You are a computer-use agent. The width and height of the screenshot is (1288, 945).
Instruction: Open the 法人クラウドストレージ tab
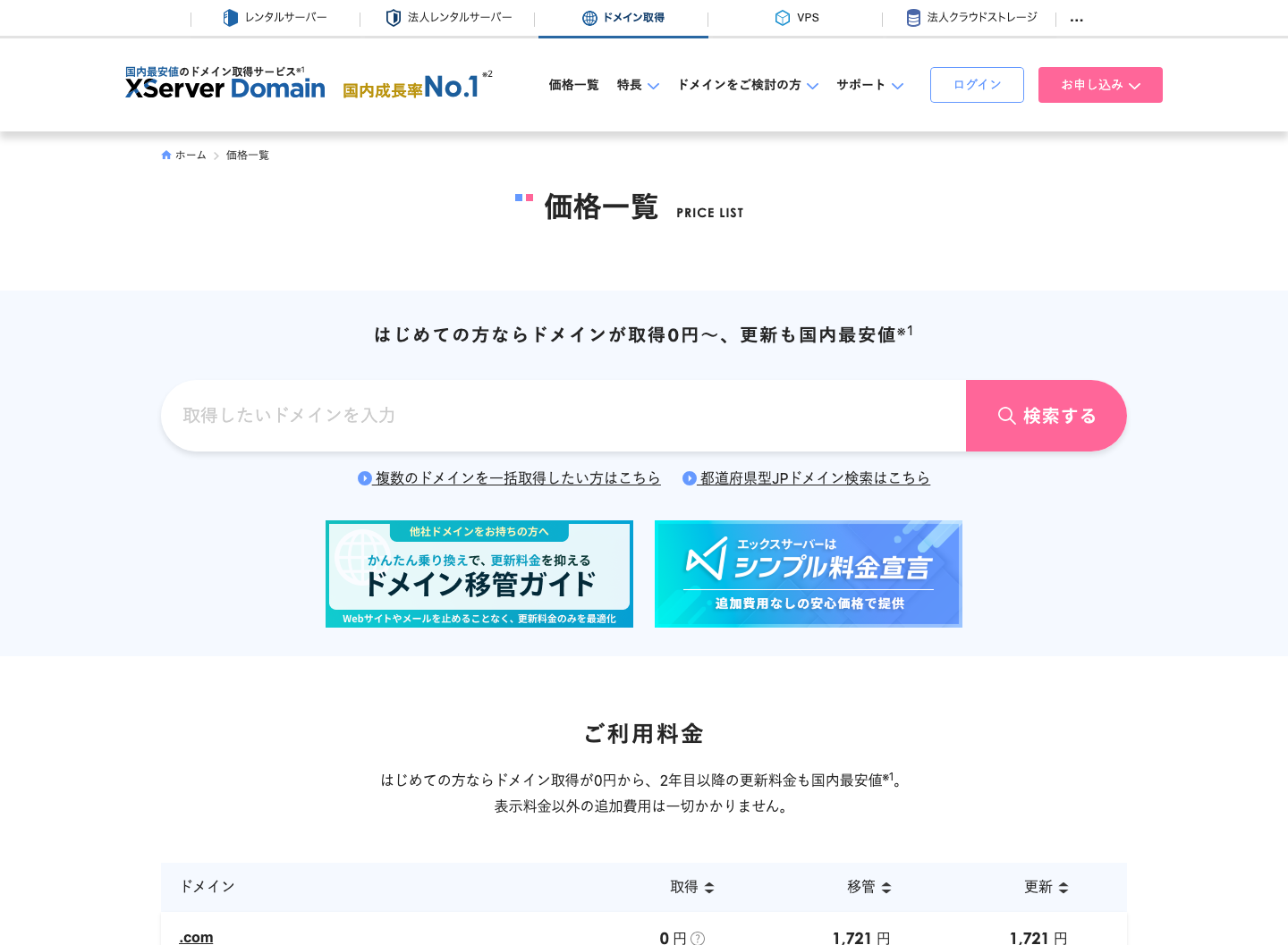971,18
